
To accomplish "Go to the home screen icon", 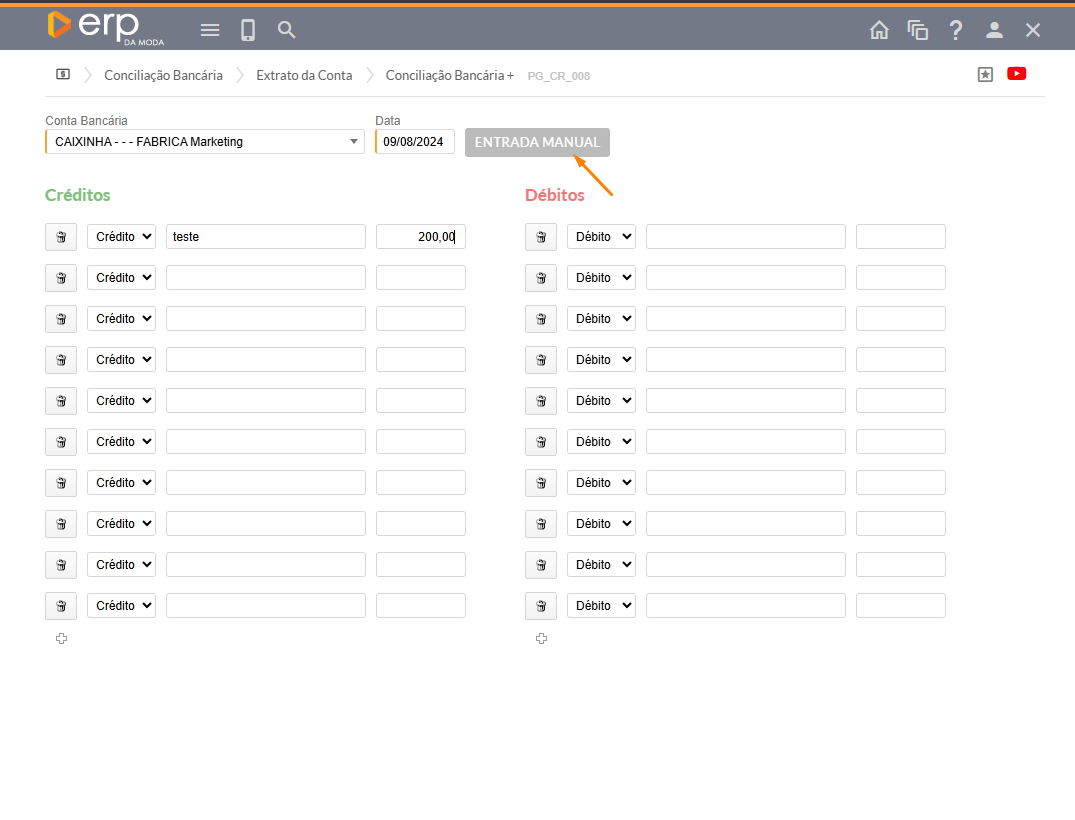I will [x=879, y=30].
